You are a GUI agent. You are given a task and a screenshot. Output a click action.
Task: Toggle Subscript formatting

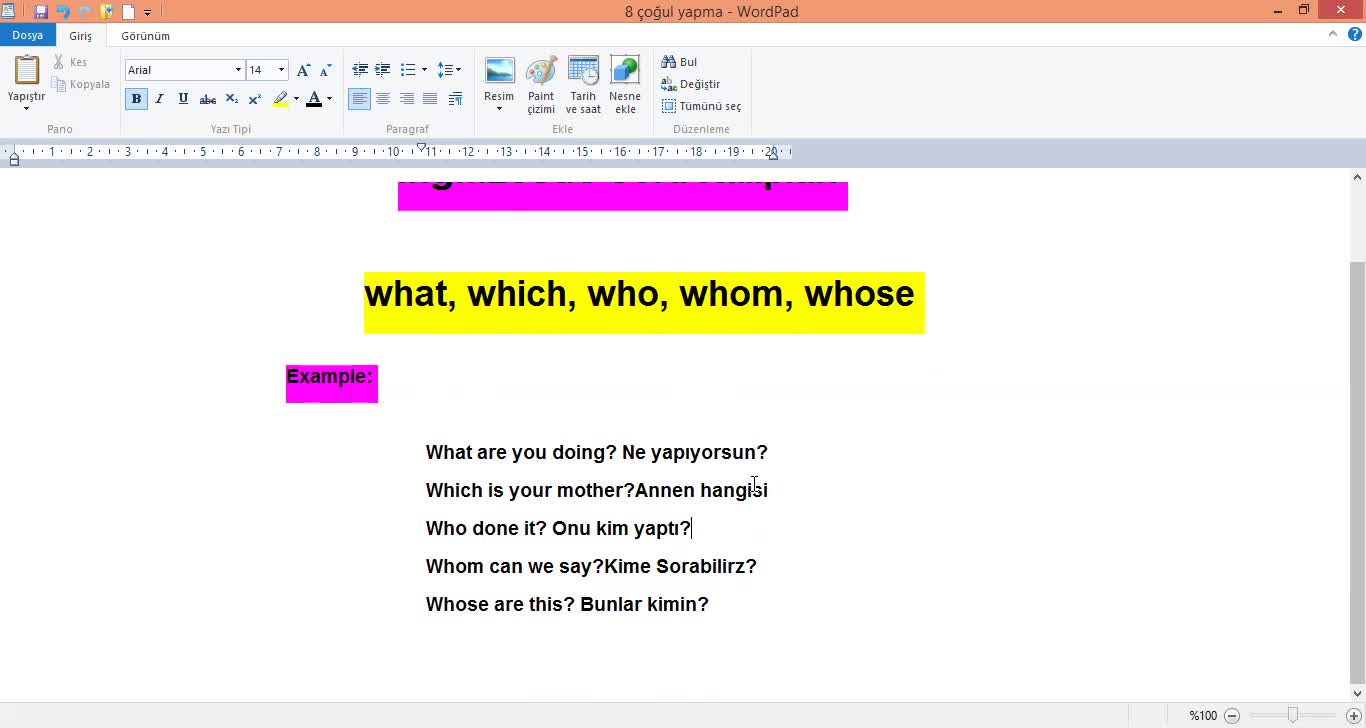pyautogui.click(x=232, y=99)
